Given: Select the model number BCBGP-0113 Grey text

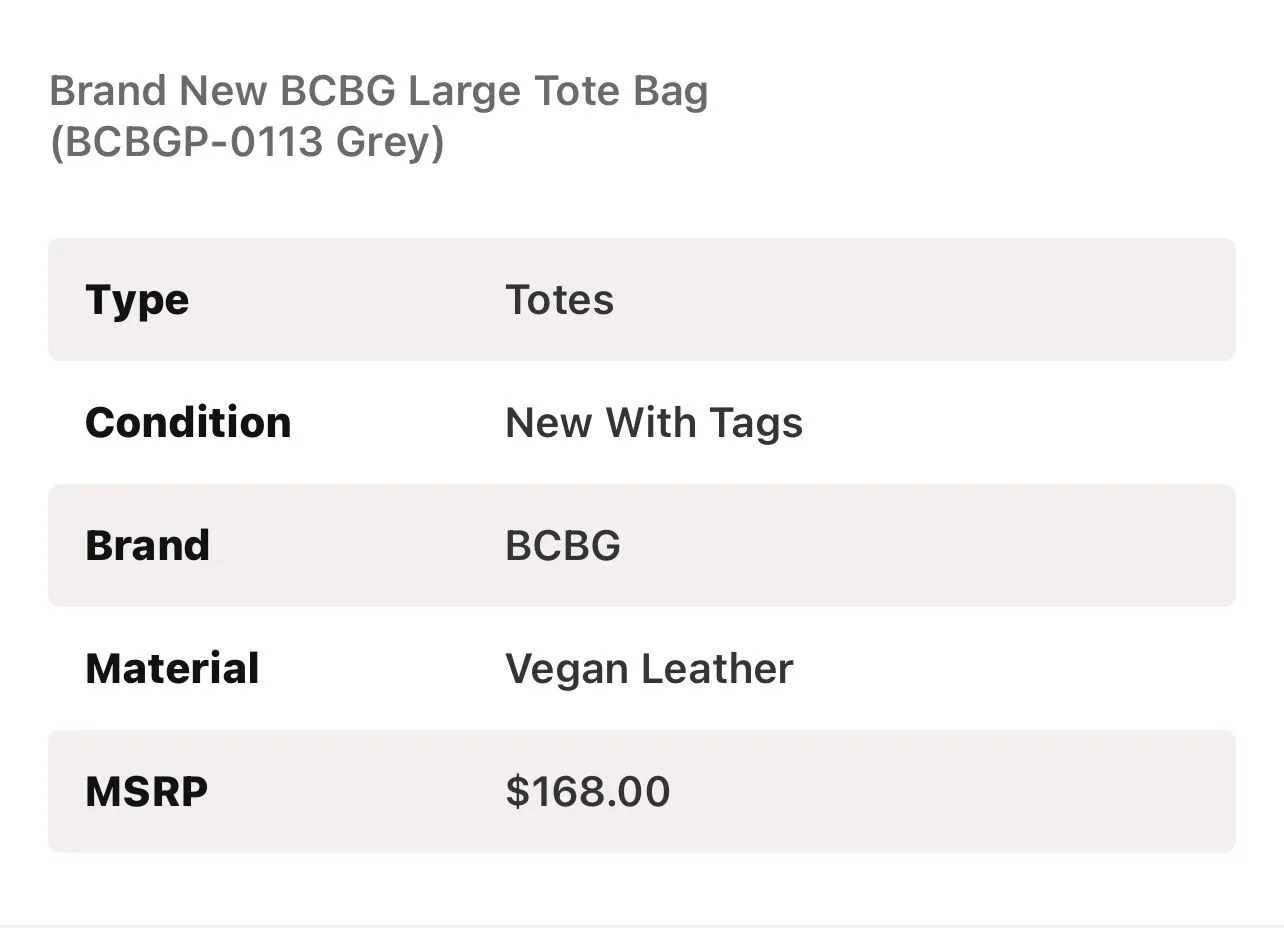Looking at the screenshot, I should (x=246, y=143).
